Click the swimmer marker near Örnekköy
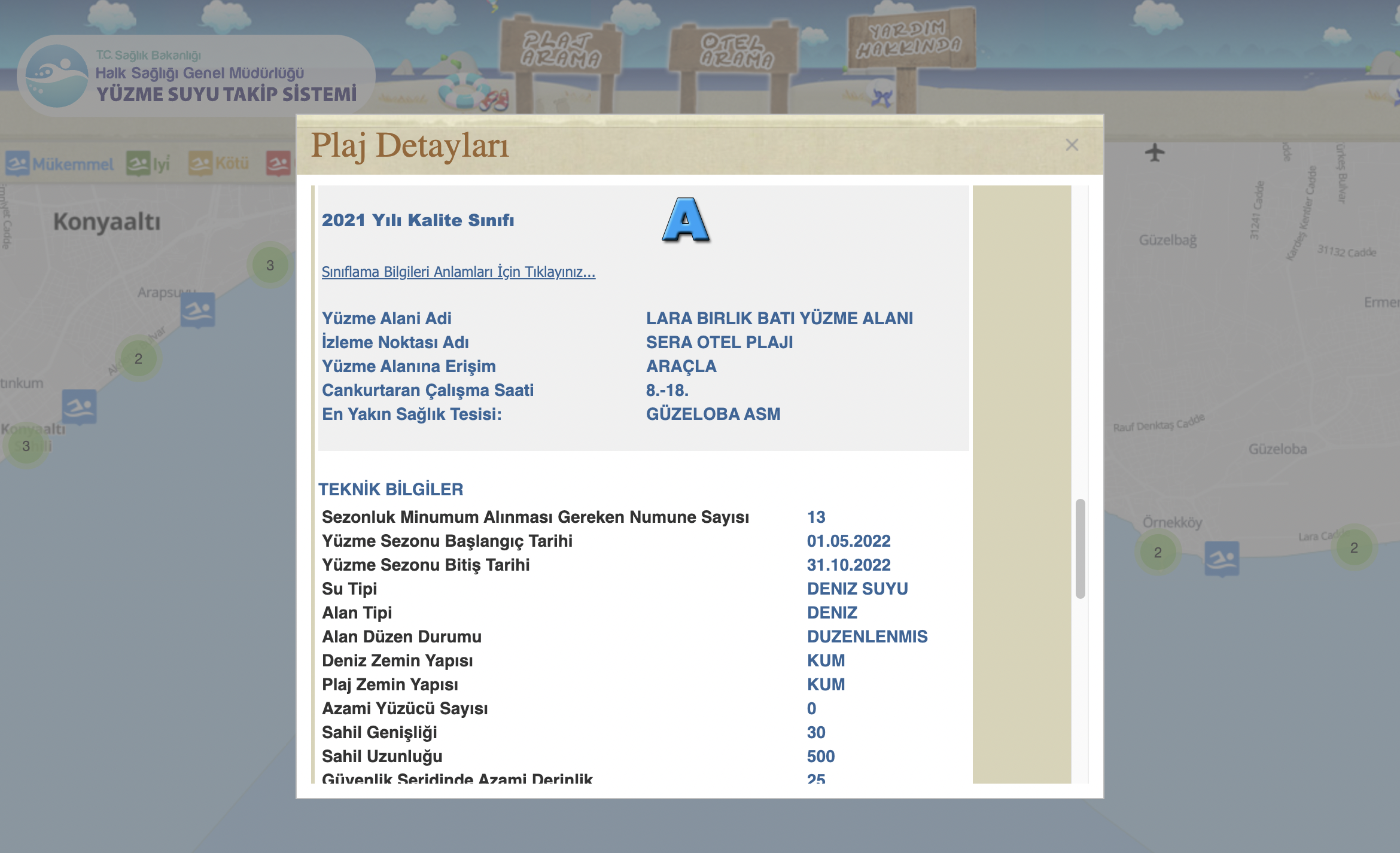Viewport: 1400px width, 853px height. click(x=1221, y=558)
